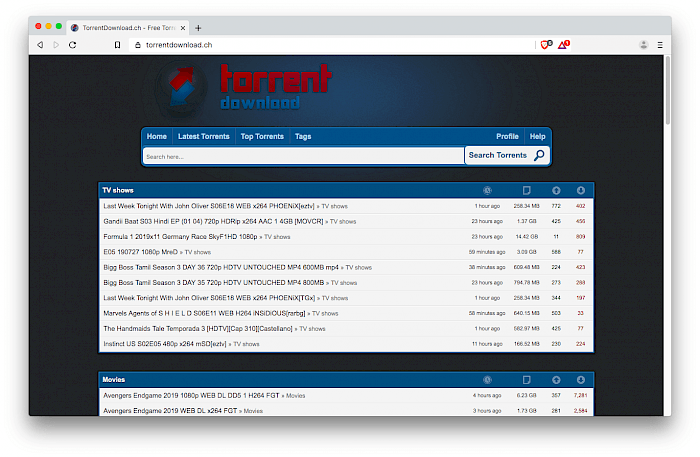Sort TV shows by the age clock icon
This screenshot has height=457, width=700.
[487, 191]
